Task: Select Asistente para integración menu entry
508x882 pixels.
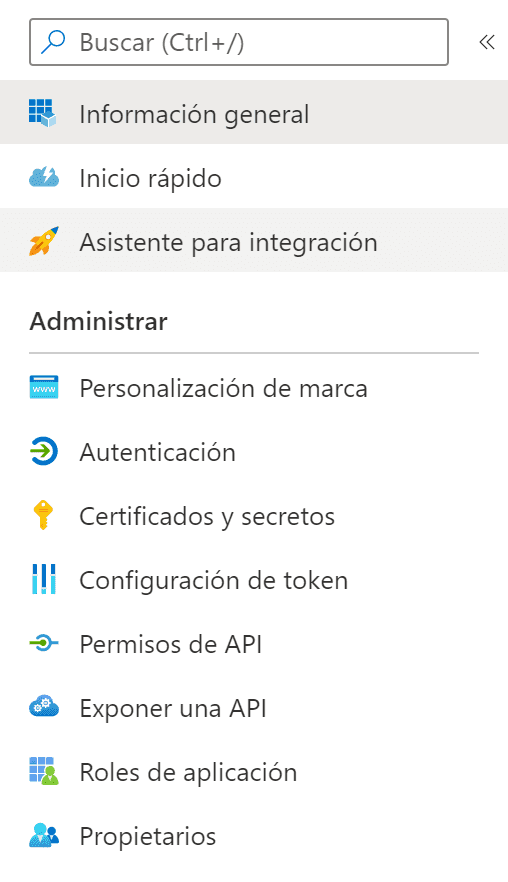Action: (254, 241)
